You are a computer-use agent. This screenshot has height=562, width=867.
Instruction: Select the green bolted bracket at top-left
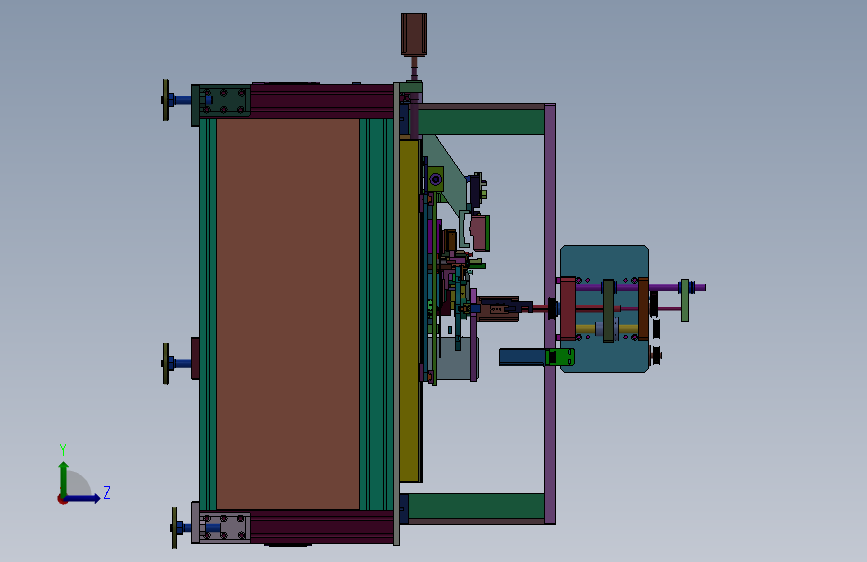pyautogui.click(x=224, y=101)
